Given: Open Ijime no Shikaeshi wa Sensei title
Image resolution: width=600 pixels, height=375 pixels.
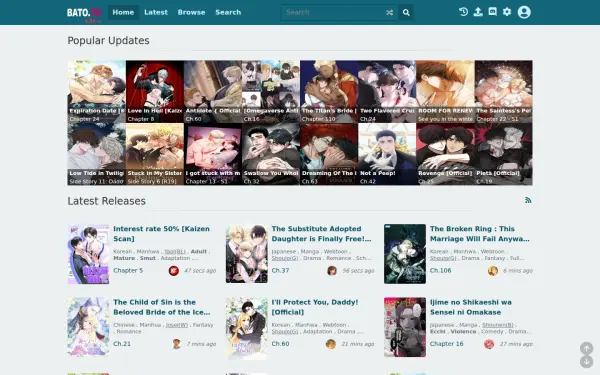Looking at the screenshot, I should click(x=471, y=307).
